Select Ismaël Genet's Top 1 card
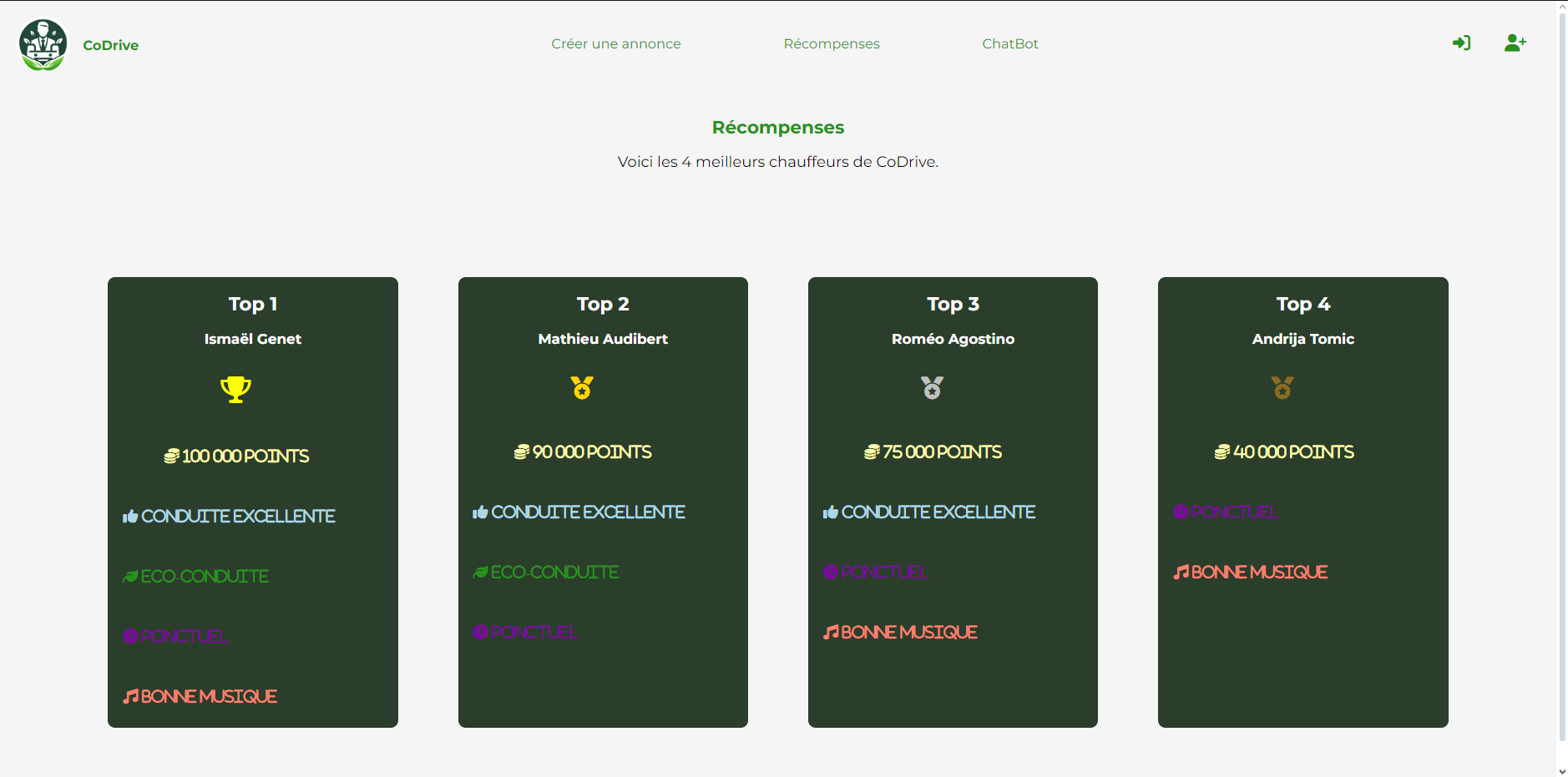This screenshot has width=1568, height=777. pyautogui.click(x=252, y=501)
